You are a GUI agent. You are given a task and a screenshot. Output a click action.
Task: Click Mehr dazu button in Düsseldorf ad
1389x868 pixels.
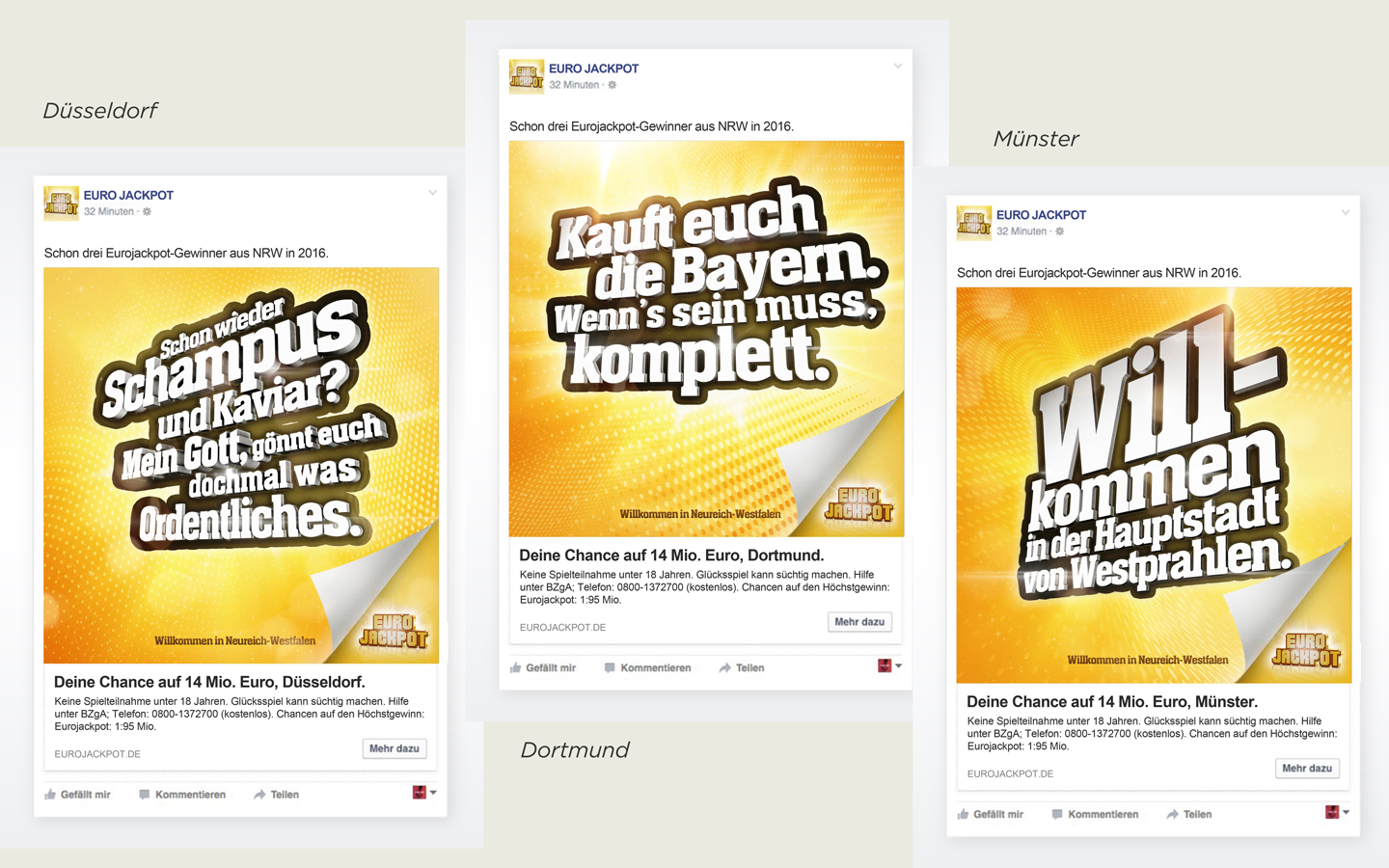395,748
